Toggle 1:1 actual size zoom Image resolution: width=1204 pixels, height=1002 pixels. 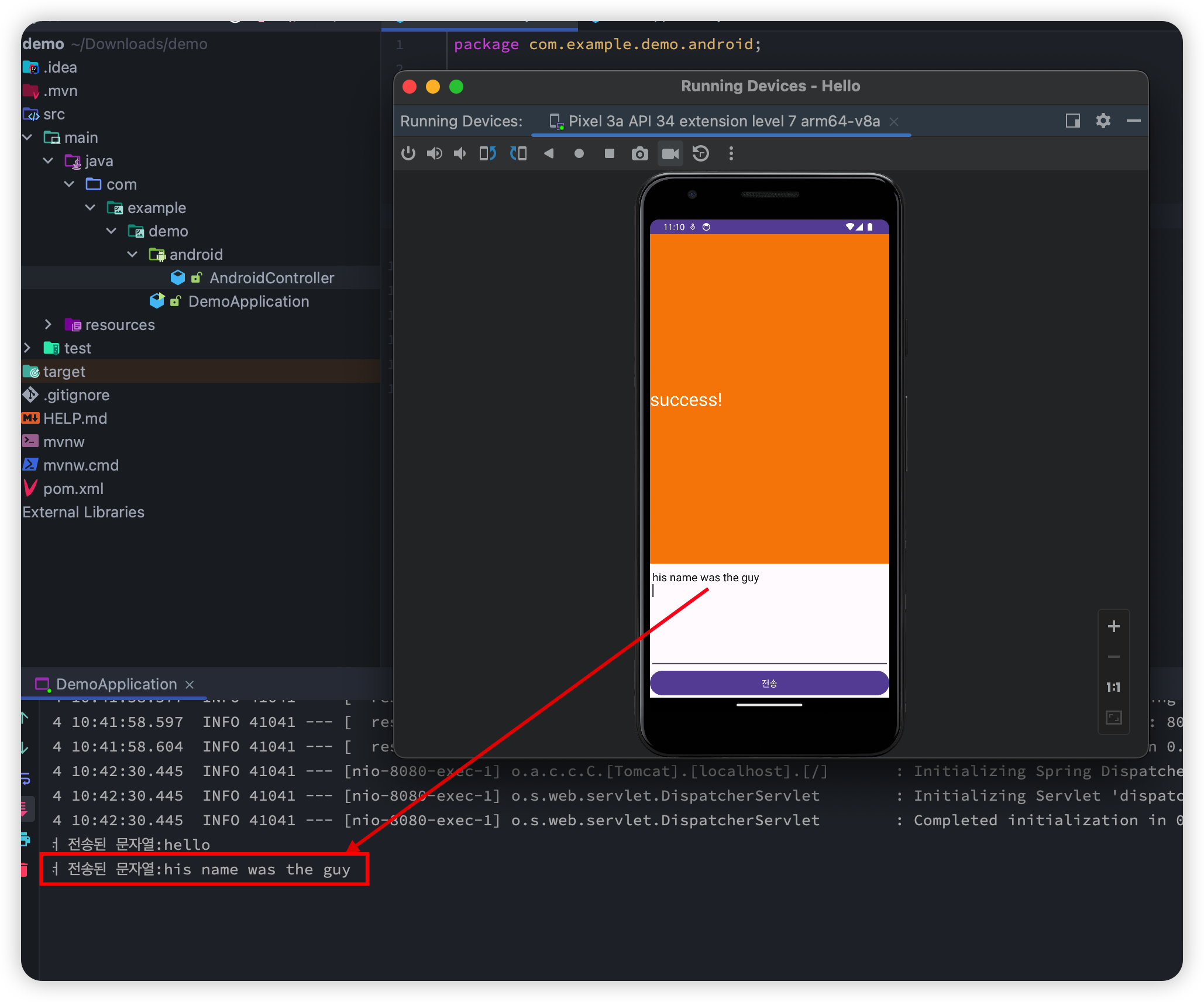(x=1113, y=687)
